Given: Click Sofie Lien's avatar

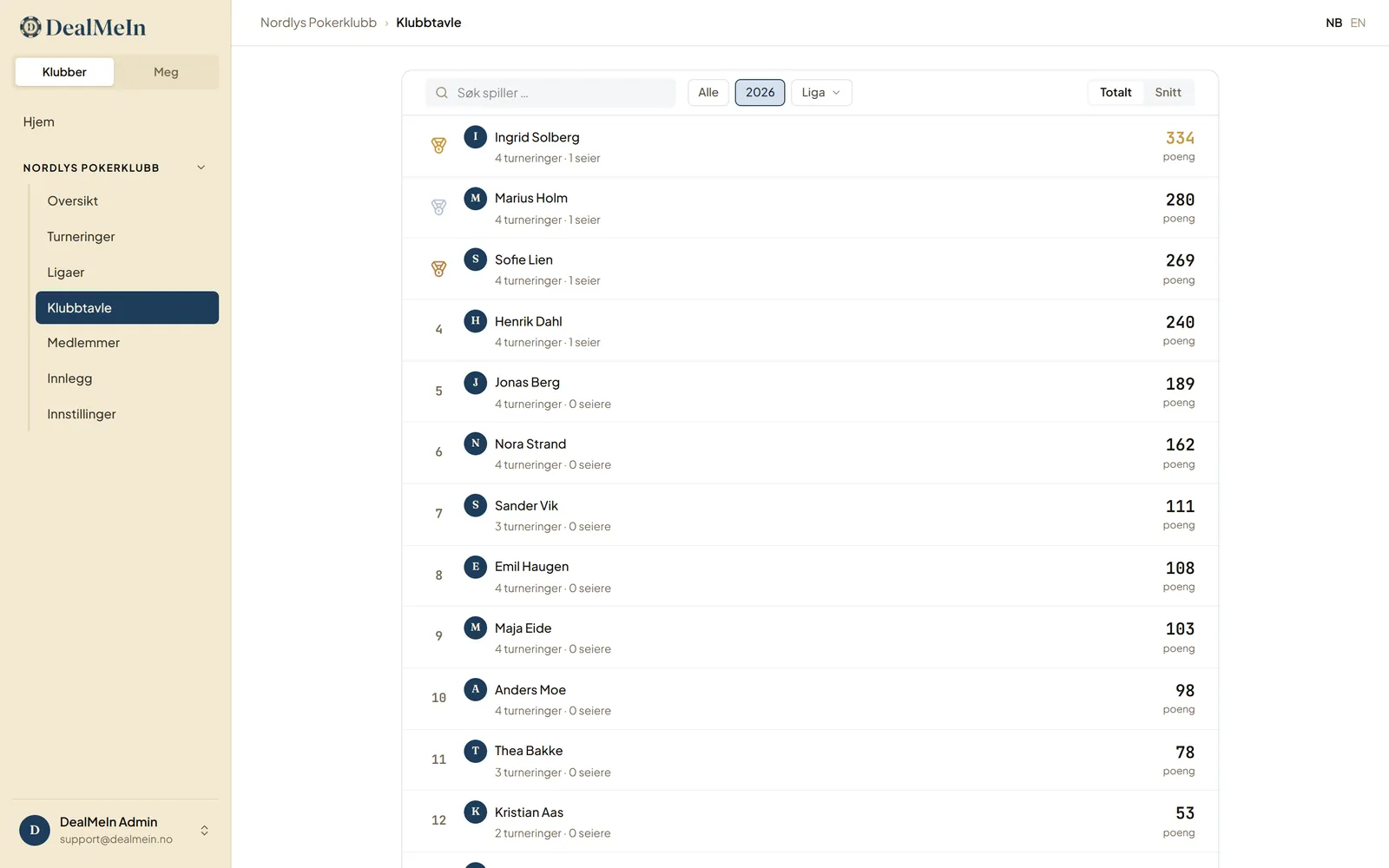Looking at the screenshot, I should [475, 259].
